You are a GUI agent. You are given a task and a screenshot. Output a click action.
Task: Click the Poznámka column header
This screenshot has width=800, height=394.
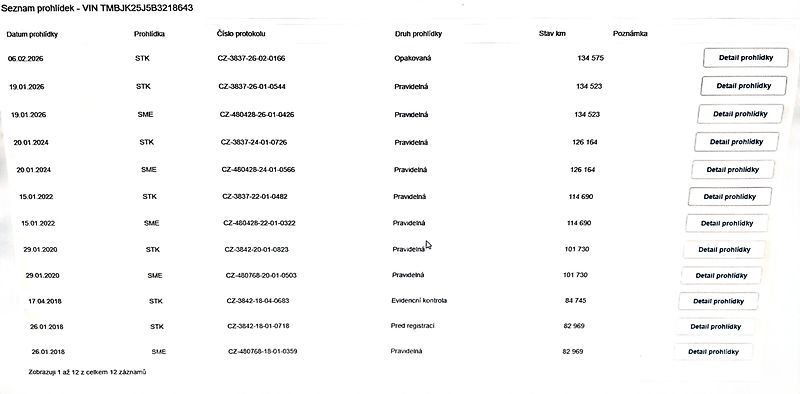630,34
